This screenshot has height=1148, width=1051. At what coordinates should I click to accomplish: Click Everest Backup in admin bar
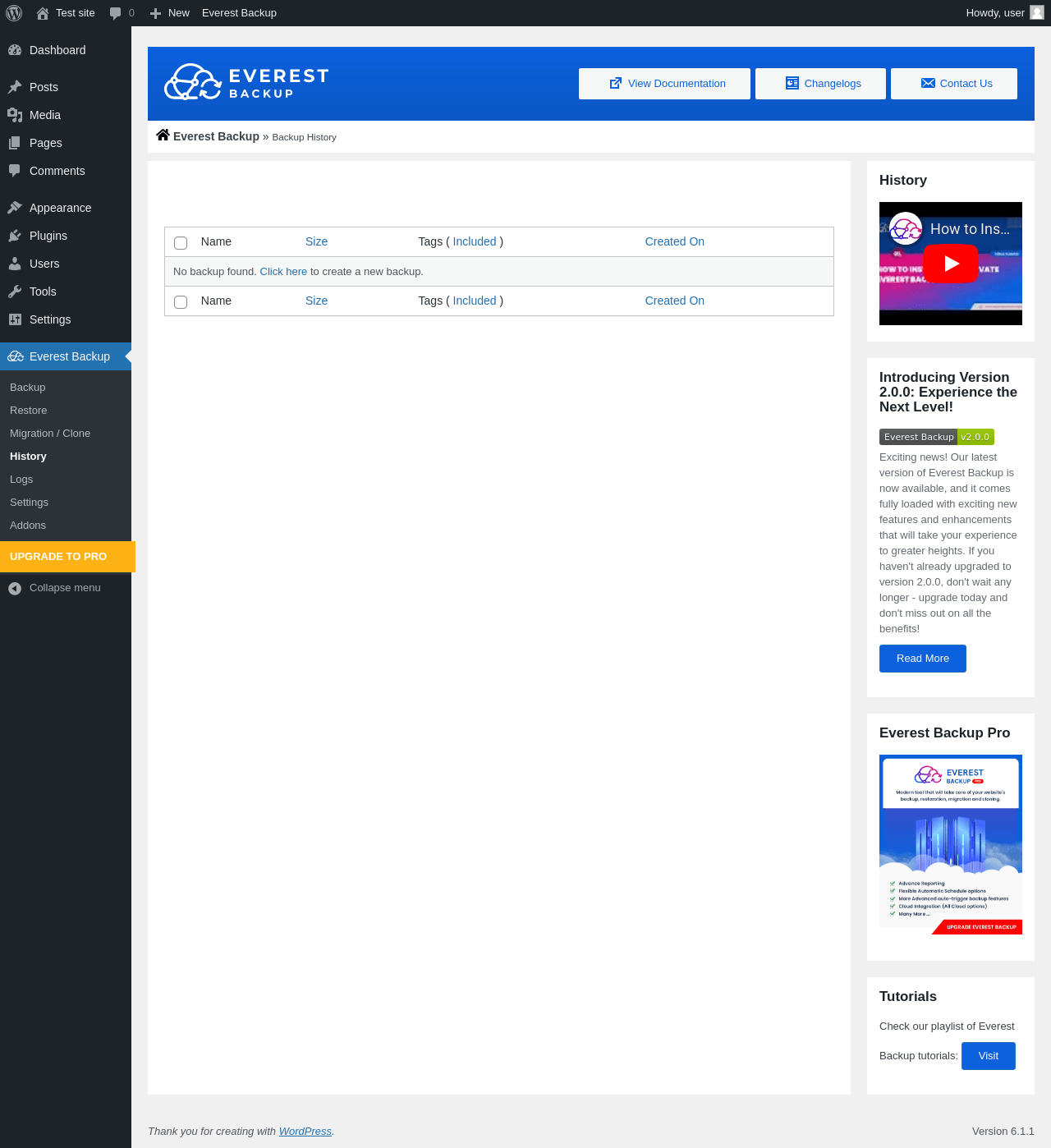click(239, 13)
